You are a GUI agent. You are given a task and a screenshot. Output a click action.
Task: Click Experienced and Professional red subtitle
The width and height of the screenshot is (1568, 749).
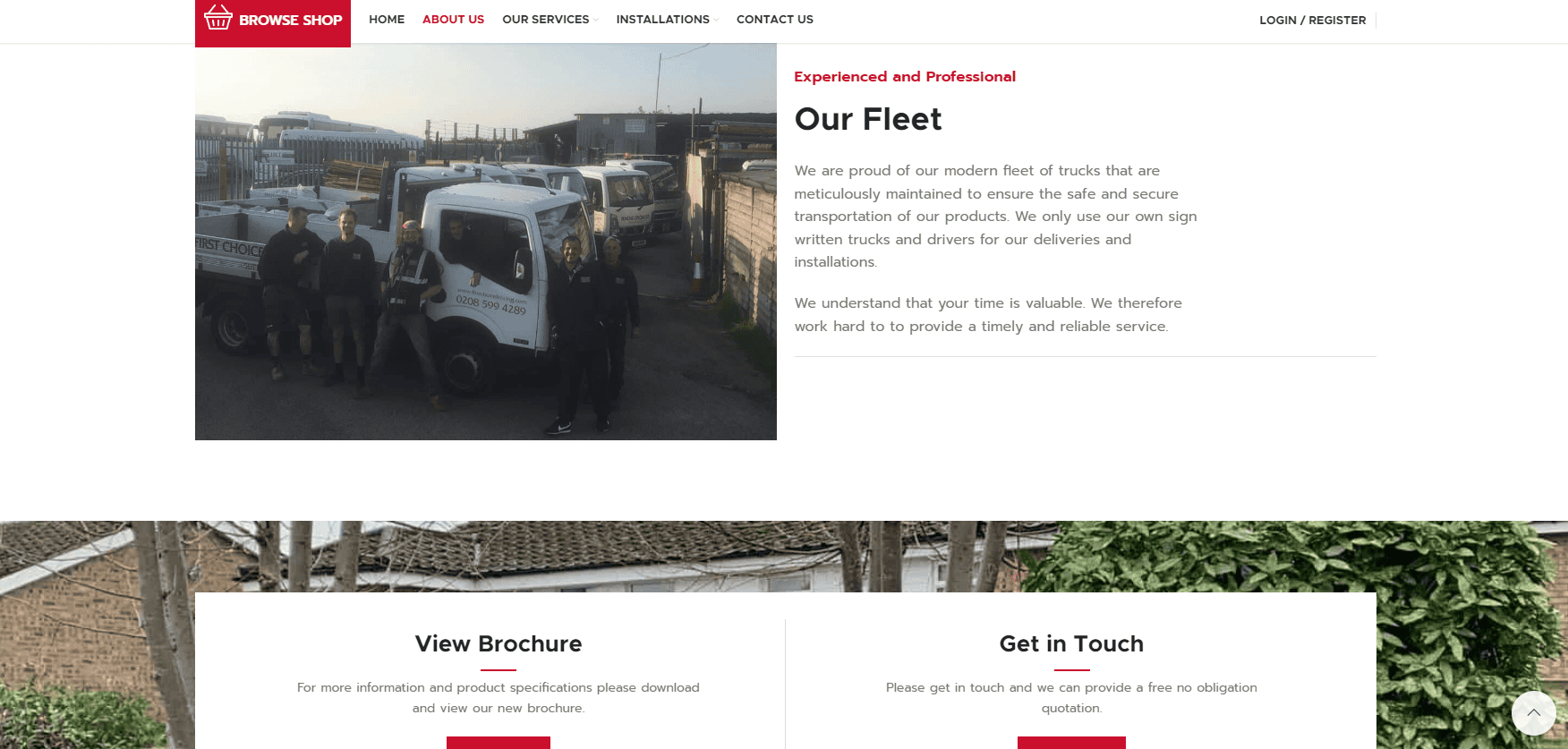point(905,77)
